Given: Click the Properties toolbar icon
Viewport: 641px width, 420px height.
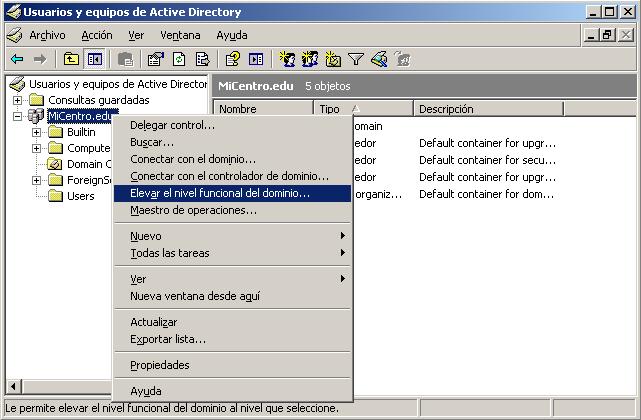Looking at the screenshot, I should coord(155,59).
